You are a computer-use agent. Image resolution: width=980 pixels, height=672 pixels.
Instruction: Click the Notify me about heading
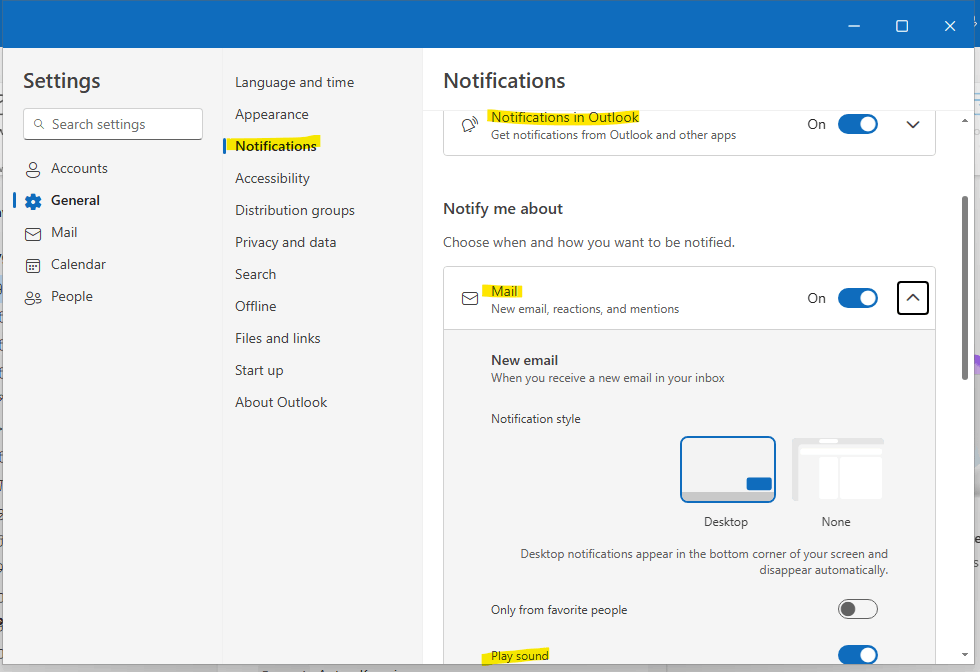tap(502, 209)
